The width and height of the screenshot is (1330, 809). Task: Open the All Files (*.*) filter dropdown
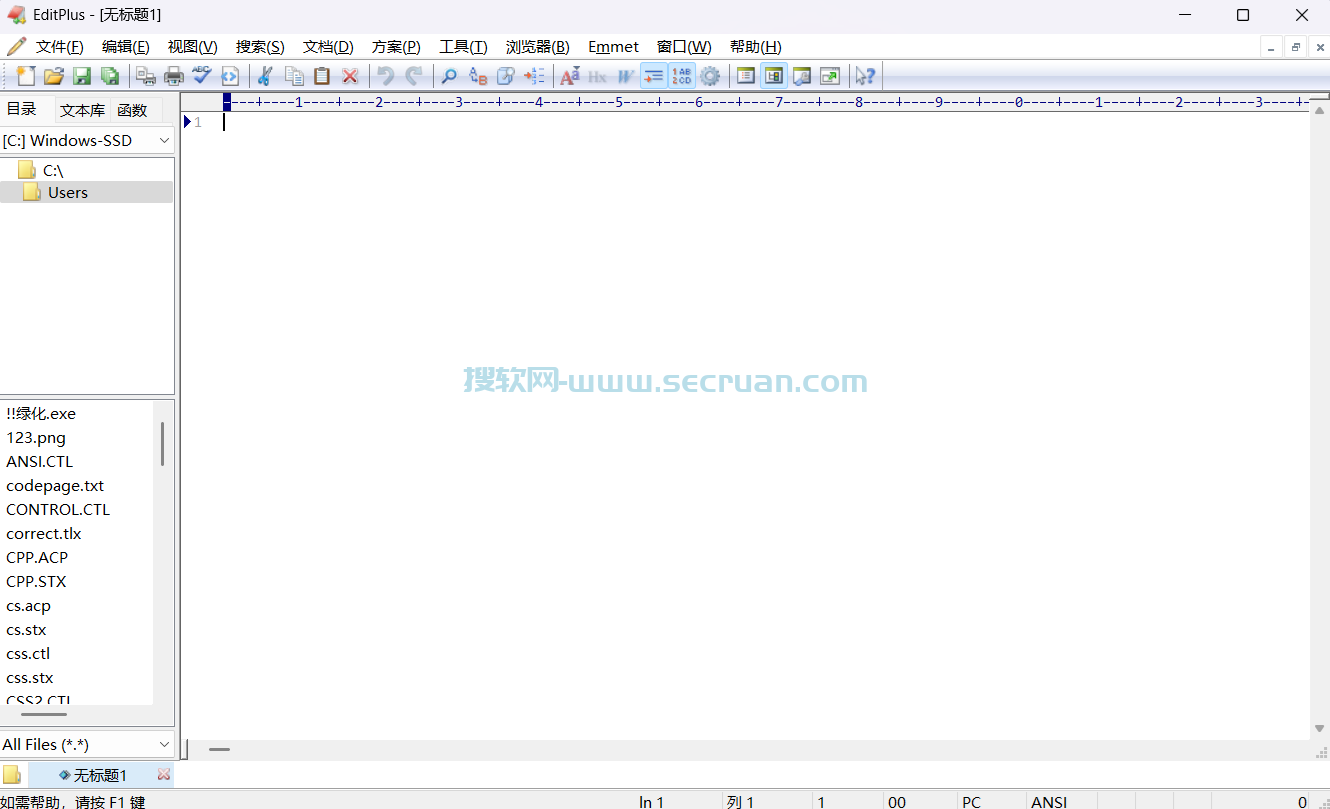[88, 745]
